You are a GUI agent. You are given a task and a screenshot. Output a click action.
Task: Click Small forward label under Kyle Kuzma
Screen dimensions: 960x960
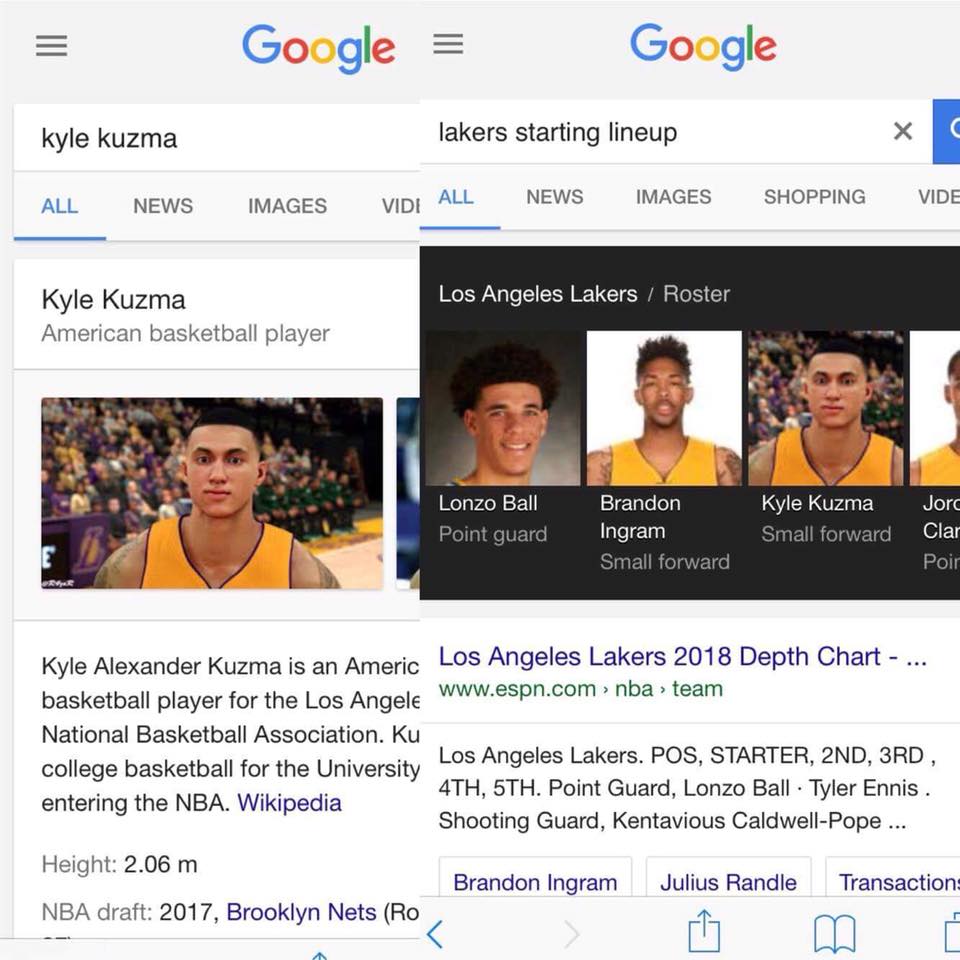[x=826, y=534]
